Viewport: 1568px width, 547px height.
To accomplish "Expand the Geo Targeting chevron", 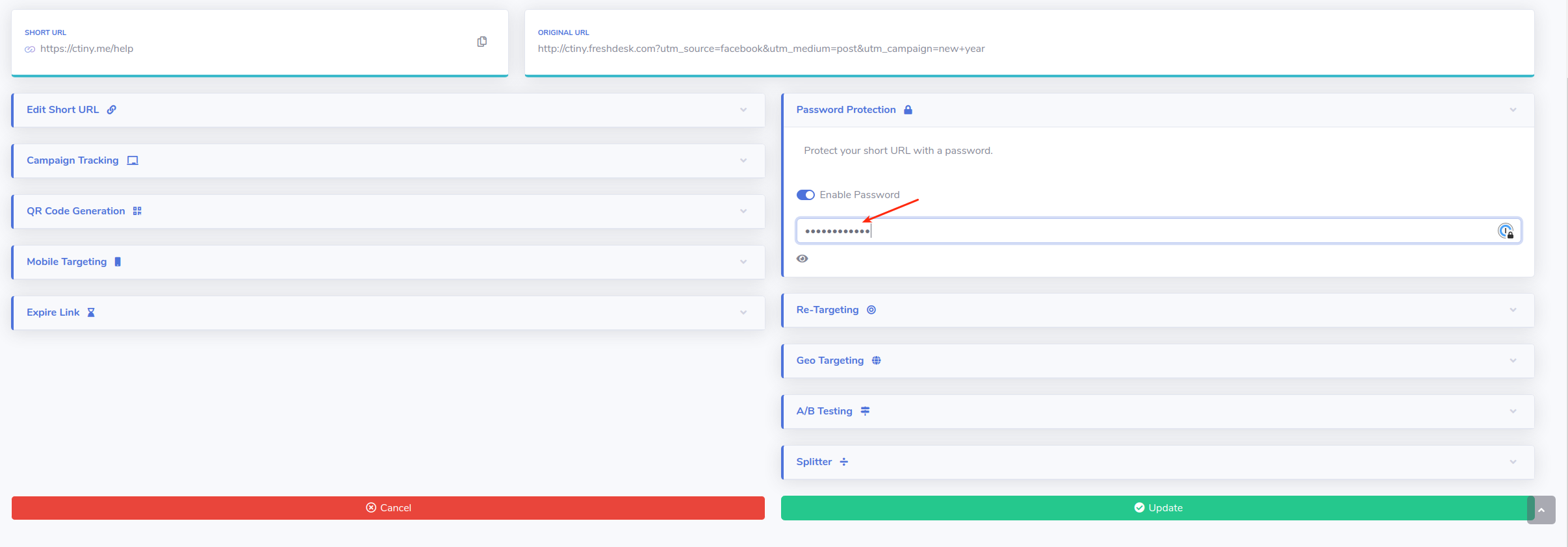I will (x=1513, y=361).
